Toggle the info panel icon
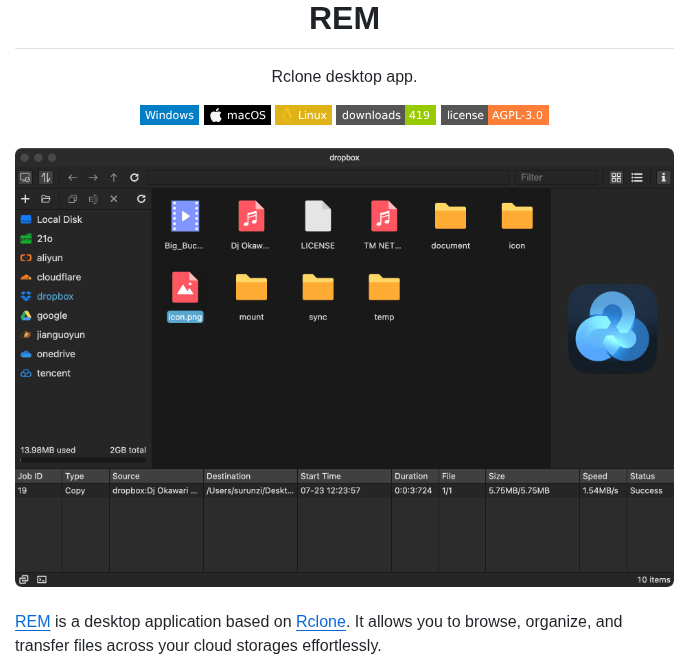The image size is (687, 660). [663, 177]
